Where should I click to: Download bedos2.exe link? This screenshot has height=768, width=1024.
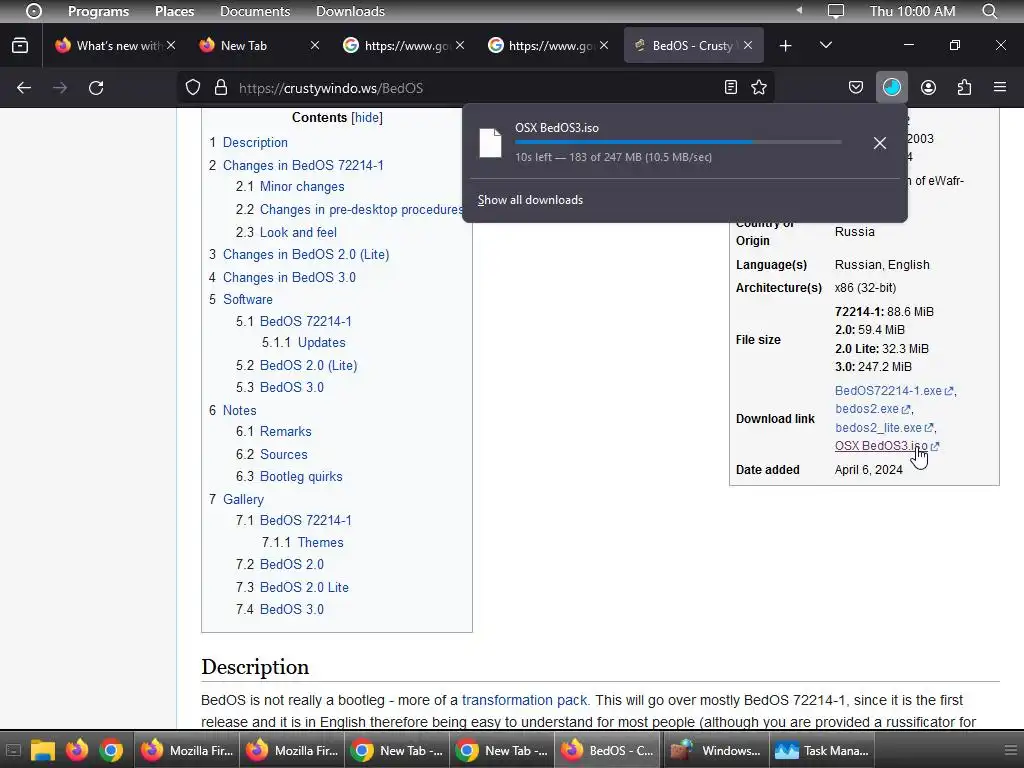click(867, 409)
